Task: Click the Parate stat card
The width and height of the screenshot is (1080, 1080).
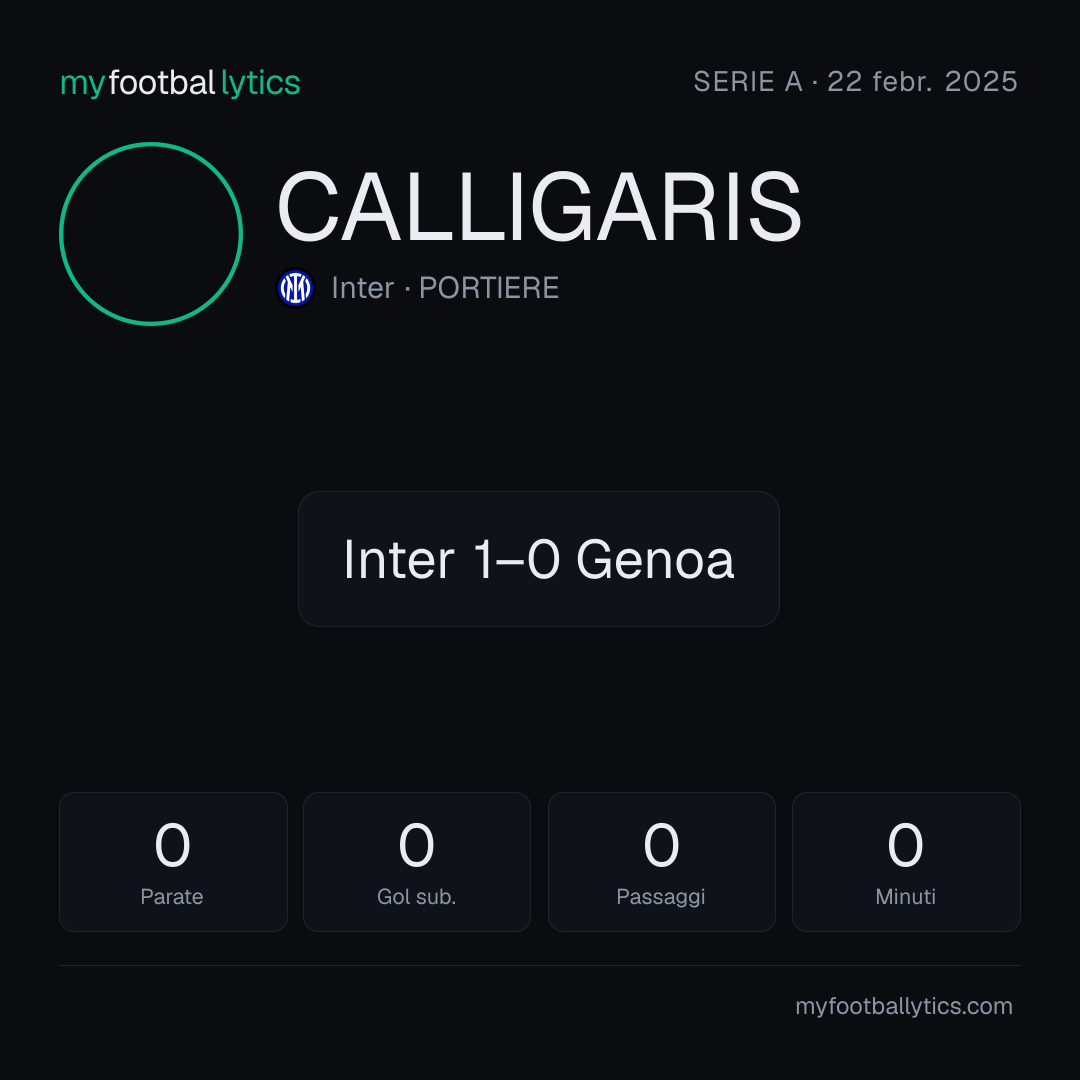Action: tap(173, 862)
